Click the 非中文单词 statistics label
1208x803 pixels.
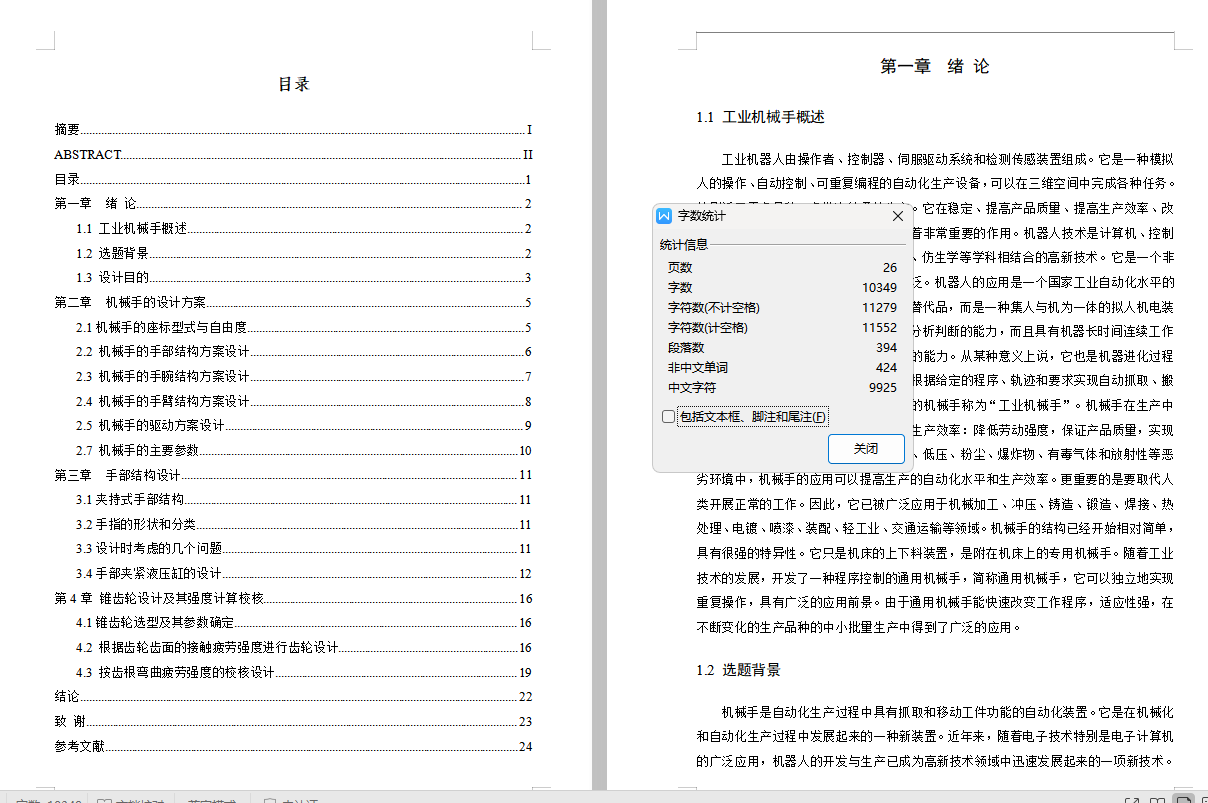pyautogui.click(x=698, y=368)
